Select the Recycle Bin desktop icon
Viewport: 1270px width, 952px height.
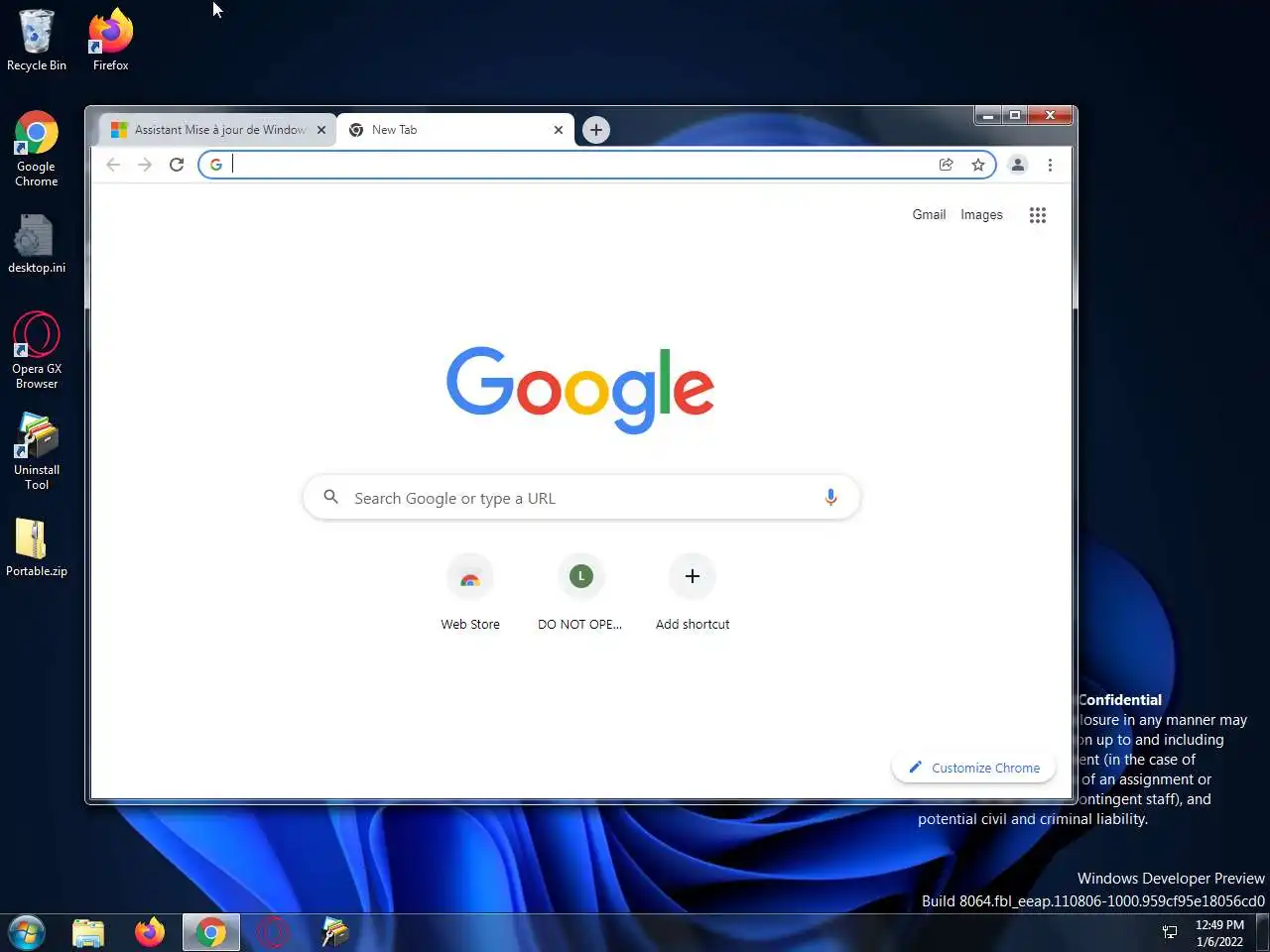pos(37,41)
